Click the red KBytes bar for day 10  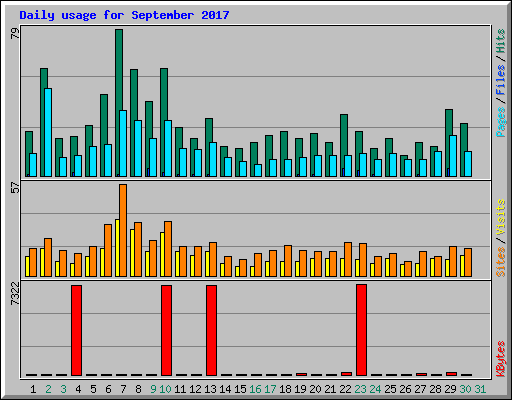167,330
